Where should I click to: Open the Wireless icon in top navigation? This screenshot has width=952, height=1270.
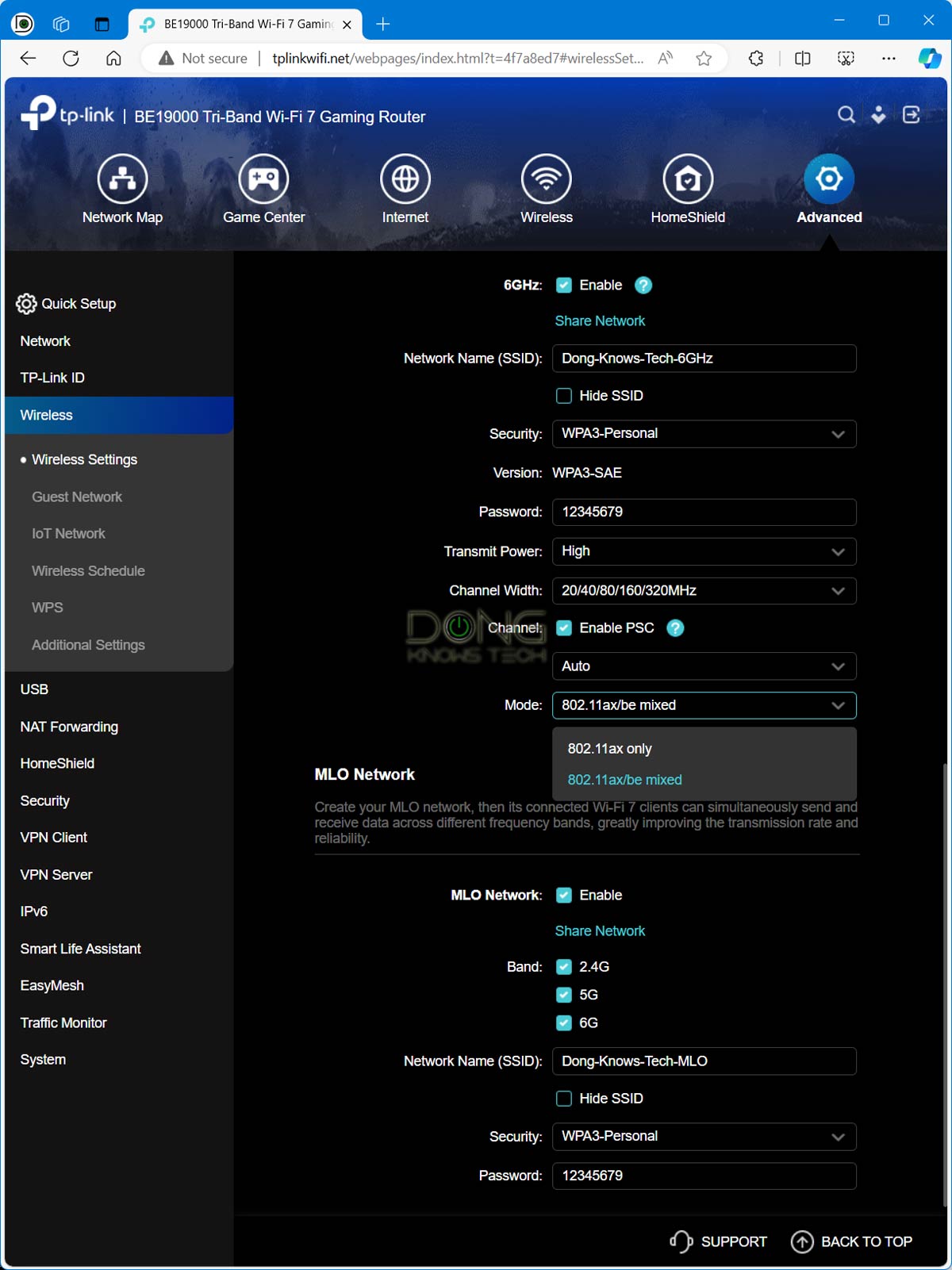tap(547, 179)
